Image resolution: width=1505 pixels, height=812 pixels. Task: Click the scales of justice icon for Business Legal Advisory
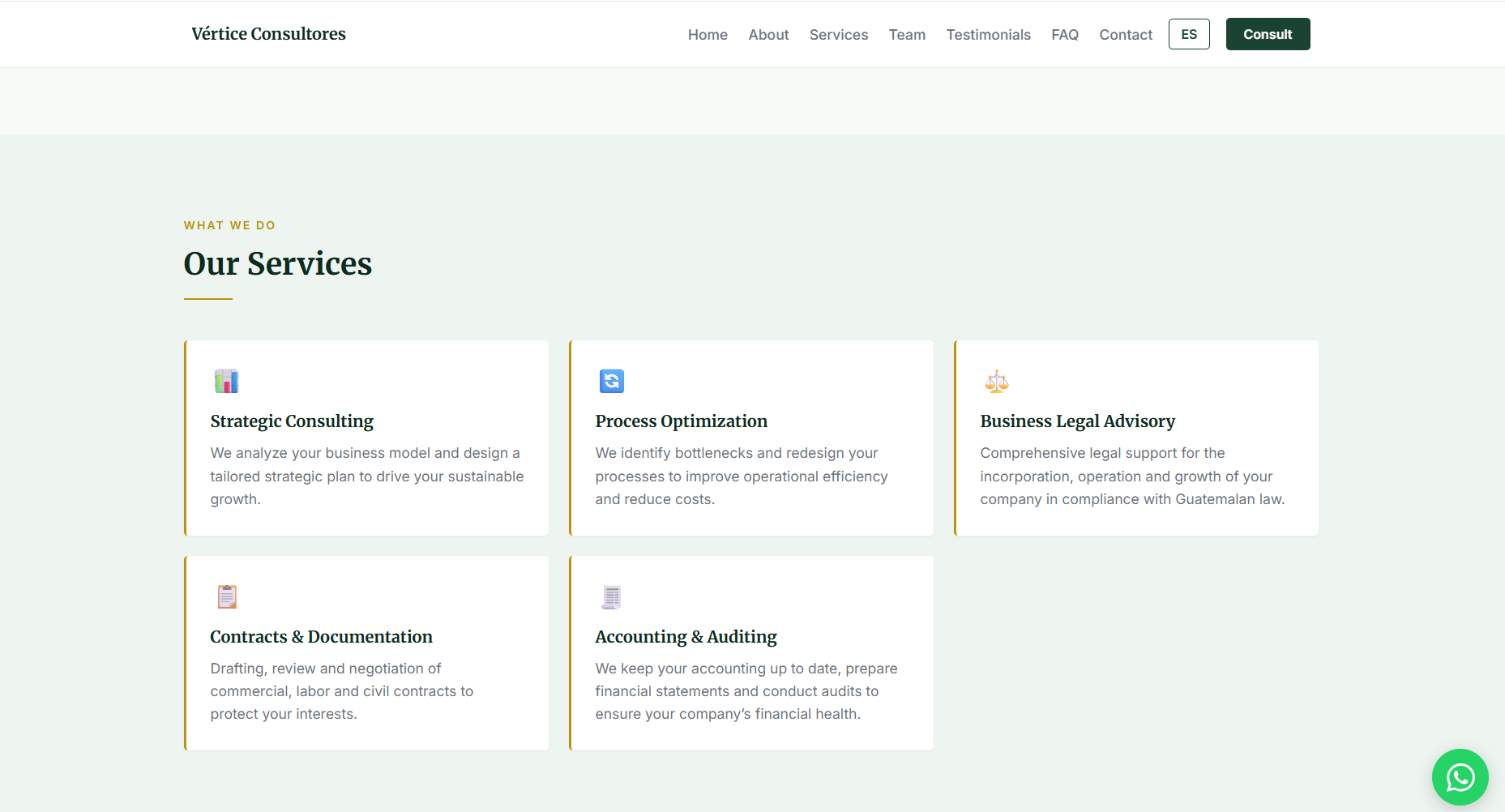click(997, 381)
